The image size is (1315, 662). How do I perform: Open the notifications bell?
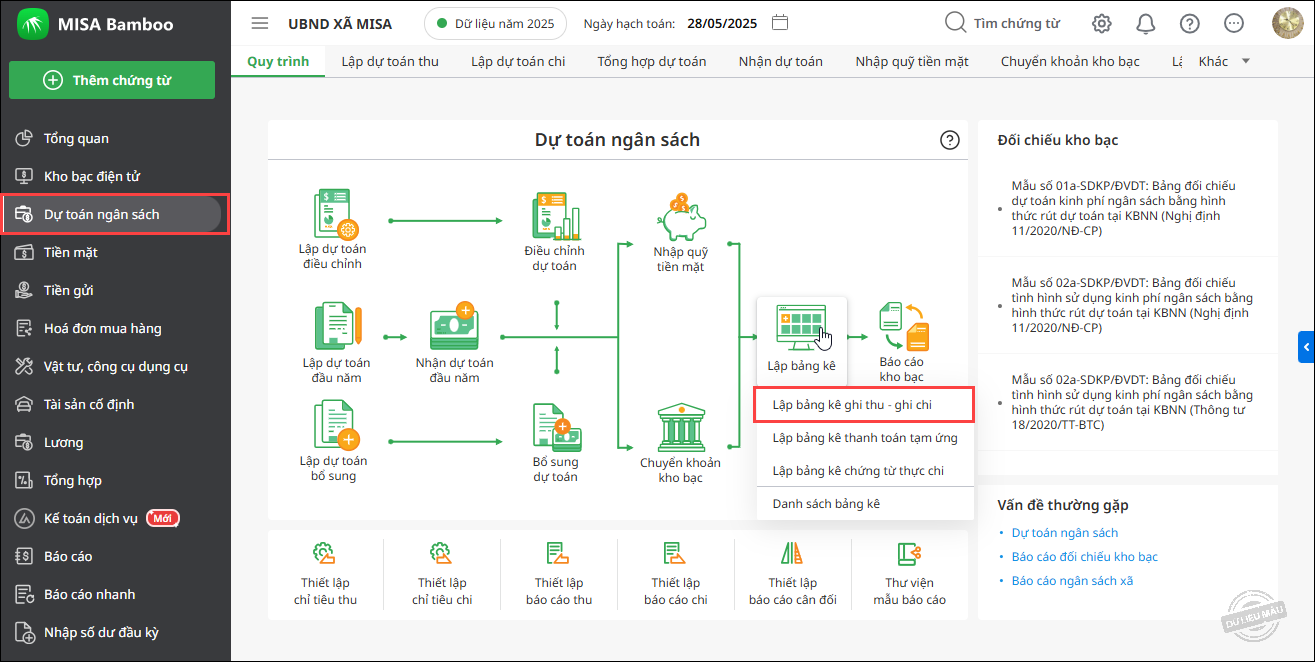coord(1146,23)
